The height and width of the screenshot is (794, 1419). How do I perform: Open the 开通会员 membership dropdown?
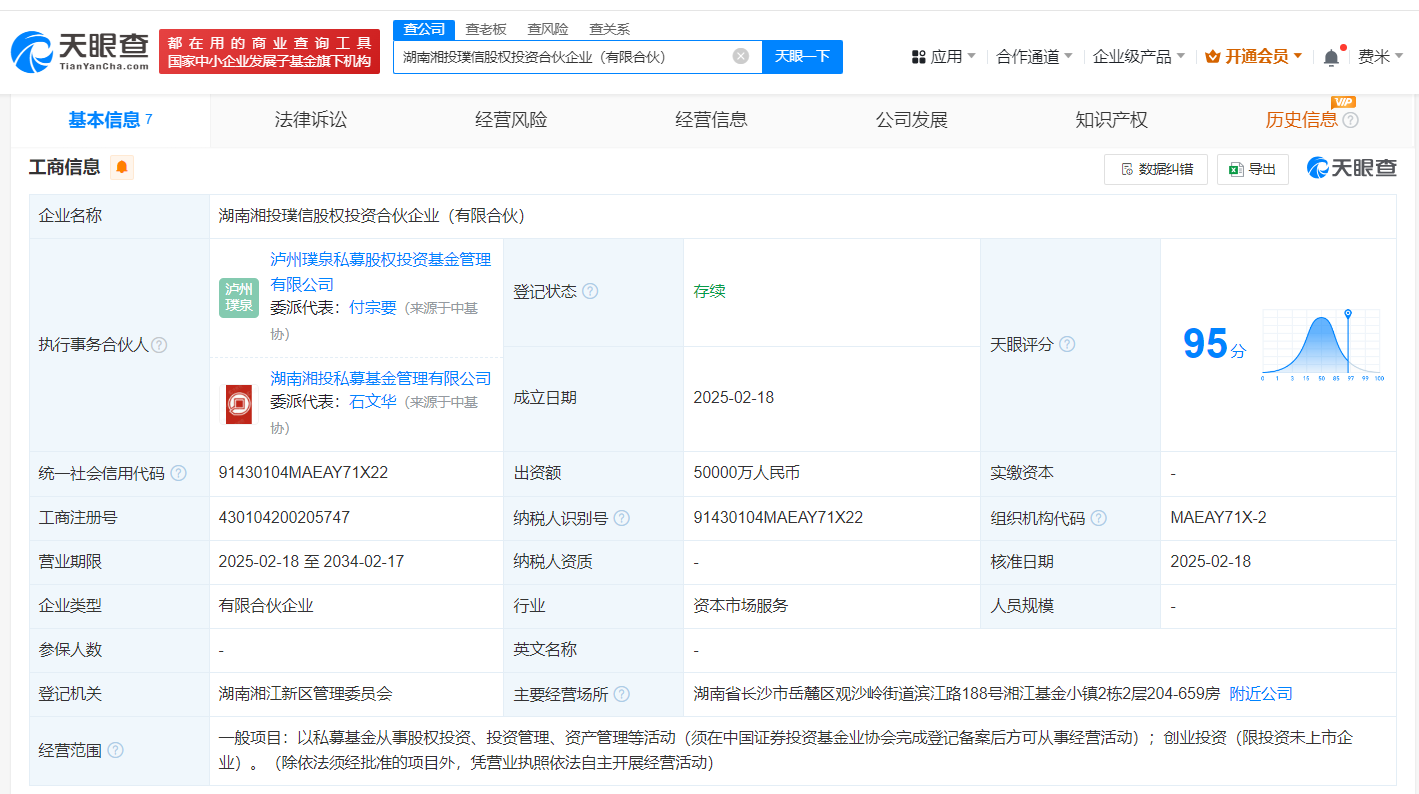1254,57
